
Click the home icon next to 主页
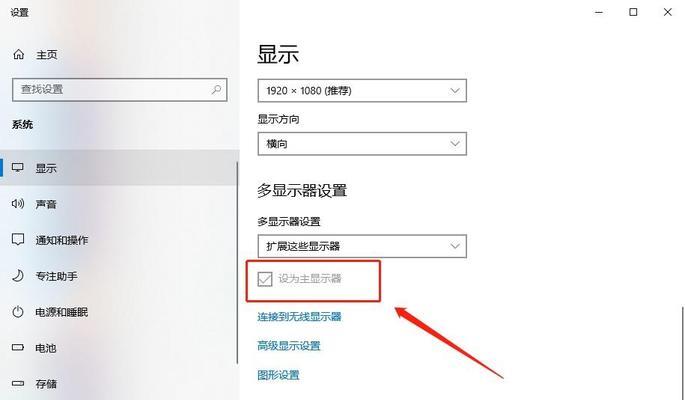coord(18,54)
